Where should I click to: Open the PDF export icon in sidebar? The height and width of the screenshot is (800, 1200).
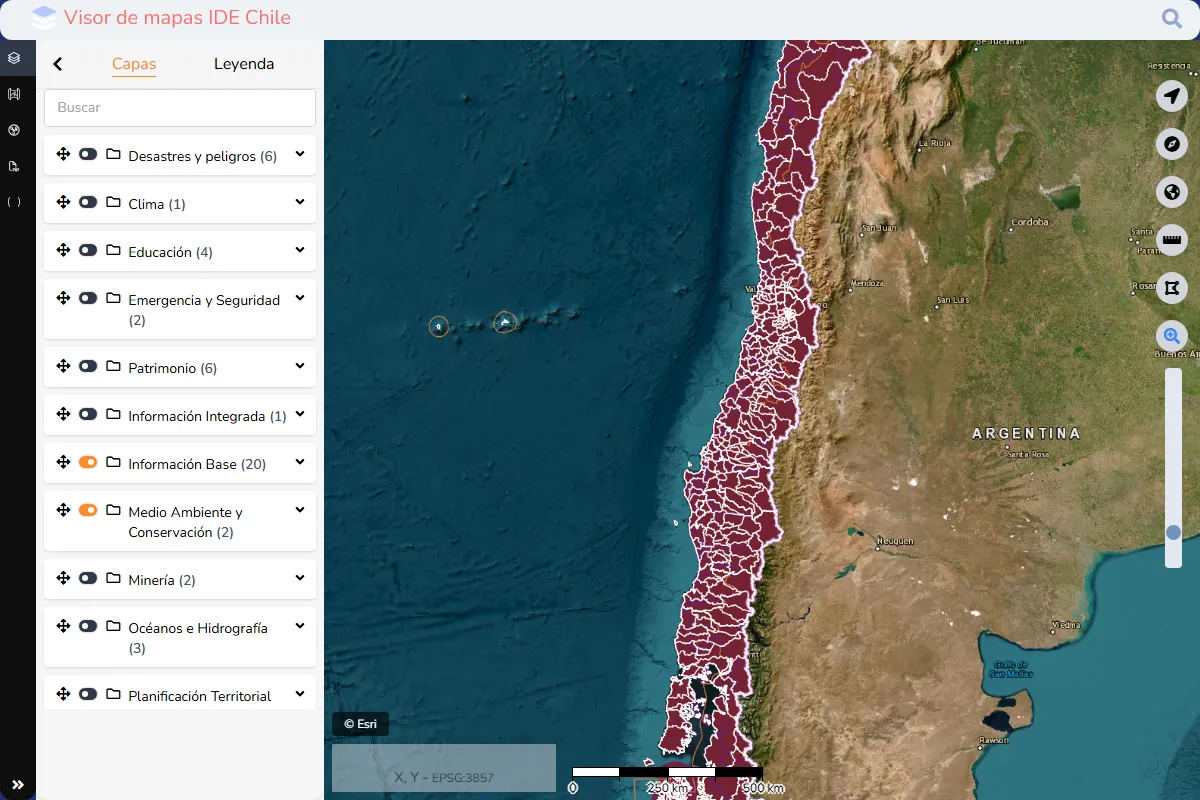(14, 166)
